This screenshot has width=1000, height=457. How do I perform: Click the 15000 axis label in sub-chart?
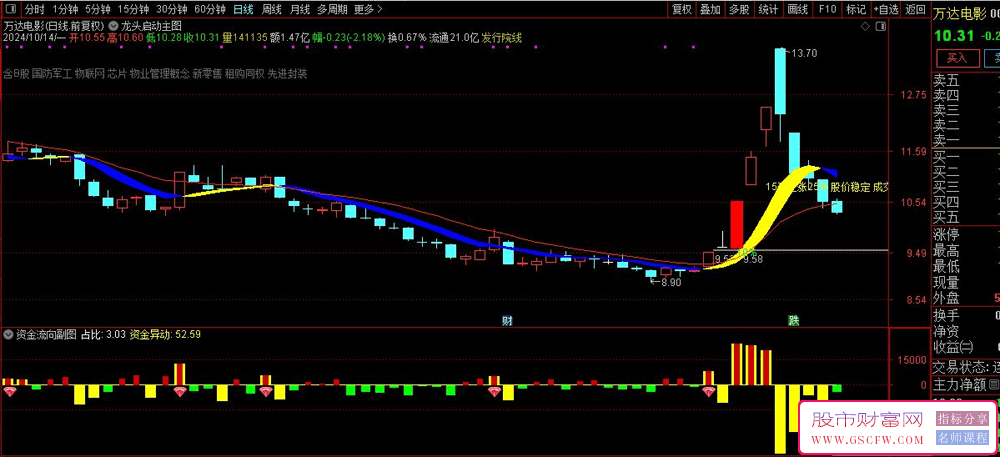[914, 360]
